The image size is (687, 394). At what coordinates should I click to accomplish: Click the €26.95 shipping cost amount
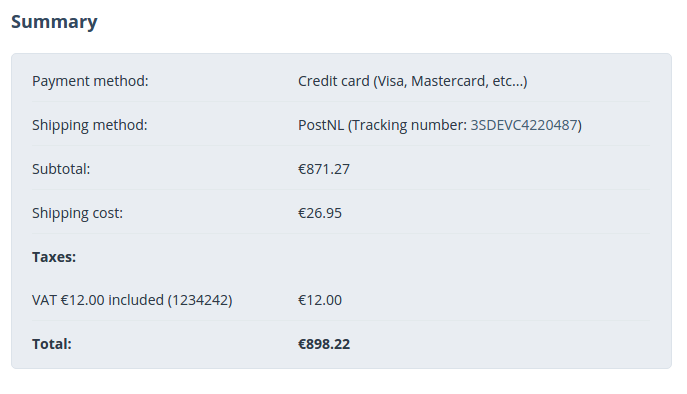coord(320,213)
